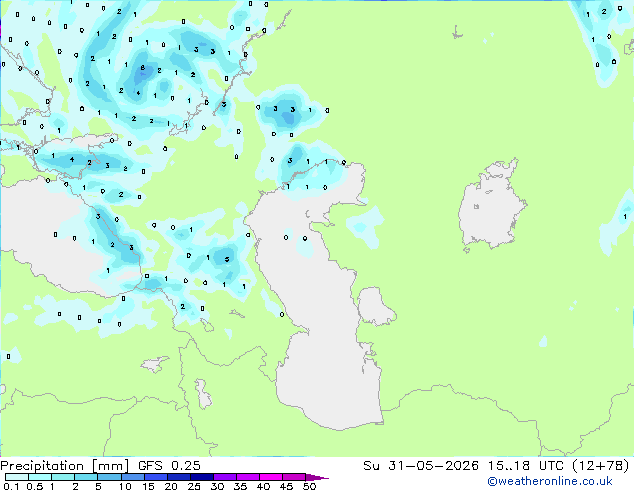The image size is (634, 490).
Task: Click Lake Van on the map
Action: (155, 364)
